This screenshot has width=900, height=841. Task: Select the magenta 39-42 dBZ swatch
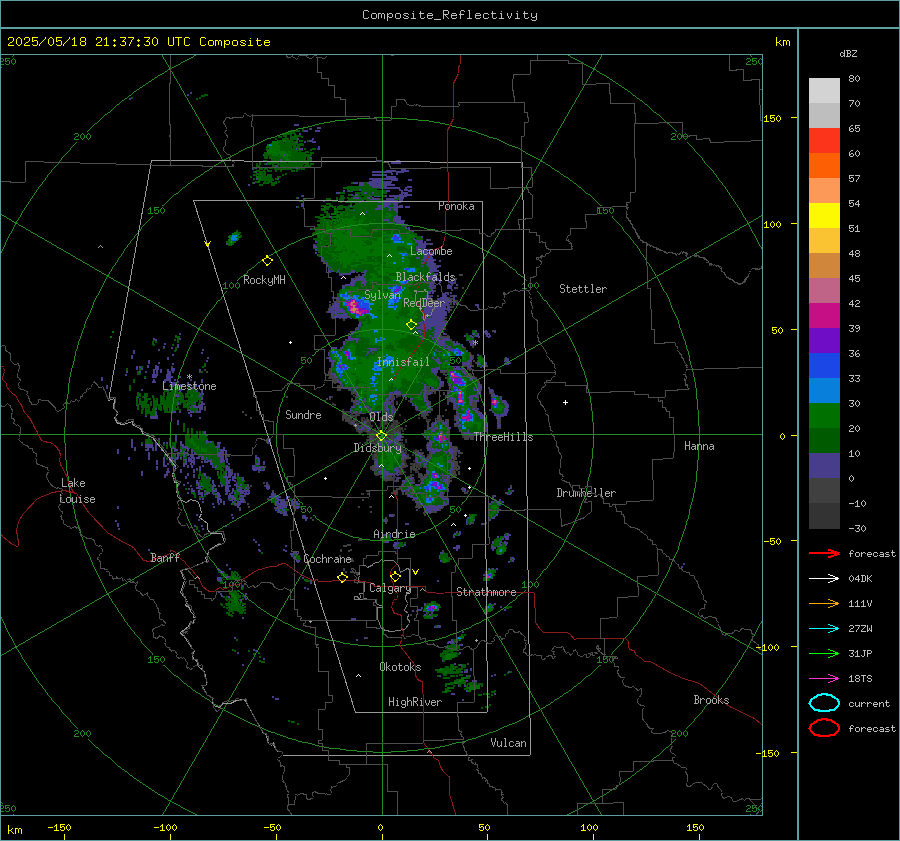click(x=824, y=316)
